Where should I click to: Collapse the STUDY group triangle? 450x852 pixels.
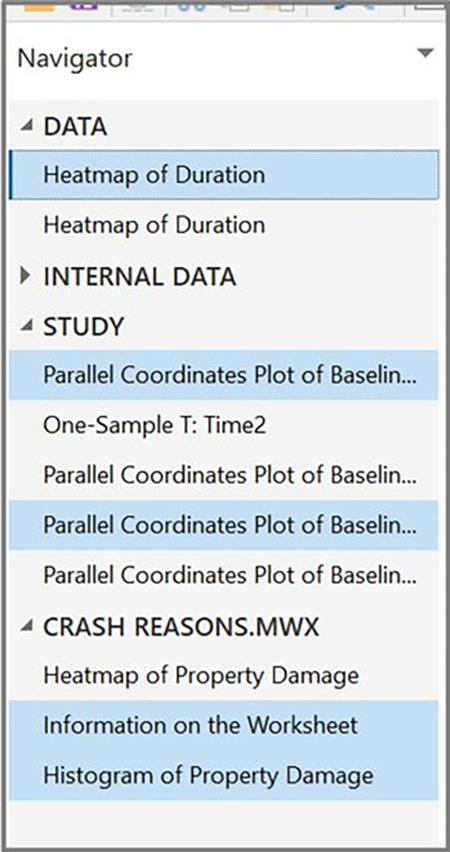tap(25, 325)
